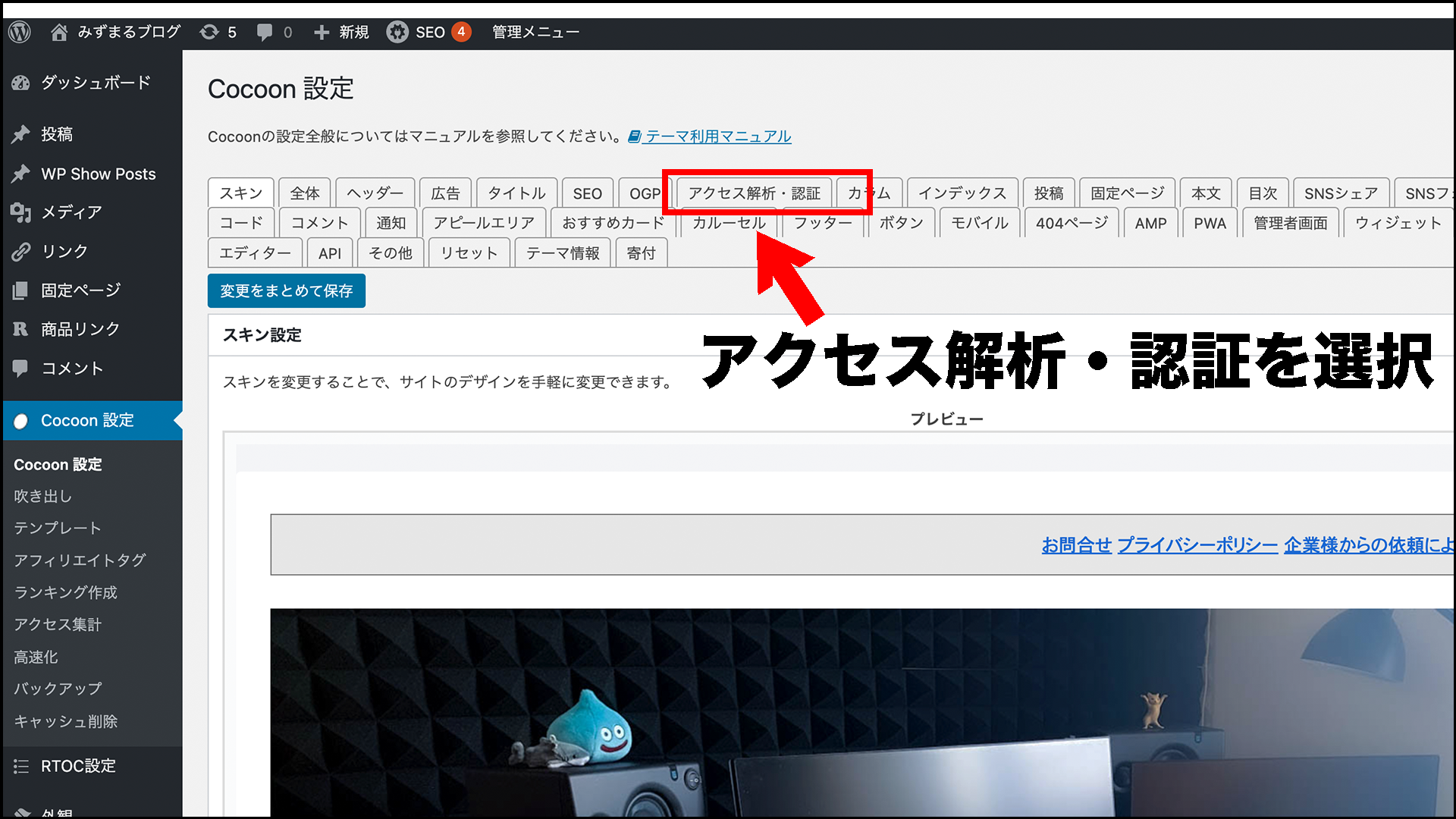This screenshot has height=819, width=1456.
Task: Click the book icon before the manual link
Action: click(x=635, y=136)
